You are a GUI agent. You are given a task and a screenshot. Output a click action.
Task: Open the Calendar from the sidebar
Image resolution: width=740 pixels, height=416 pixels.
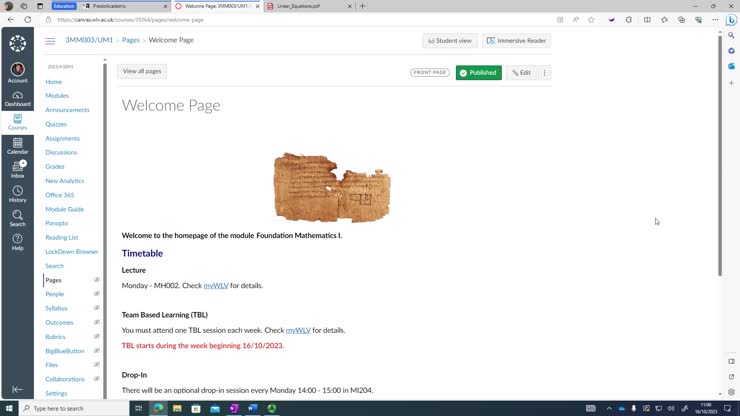(x=17, y=146)
